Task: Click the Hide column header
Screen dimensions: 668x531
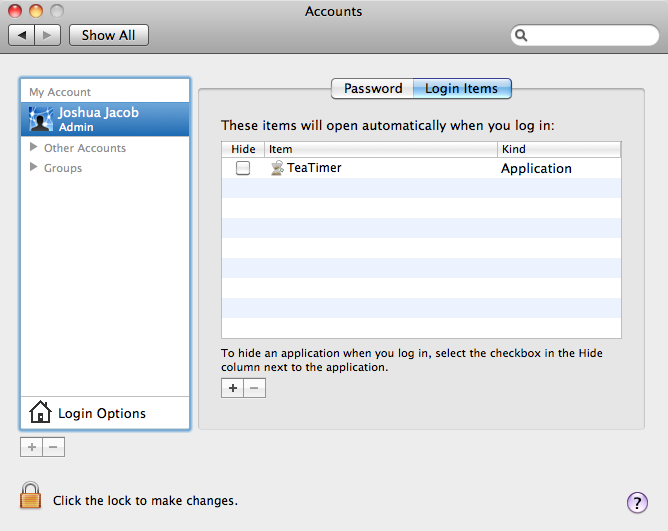Action: click(x=243, y=149)
